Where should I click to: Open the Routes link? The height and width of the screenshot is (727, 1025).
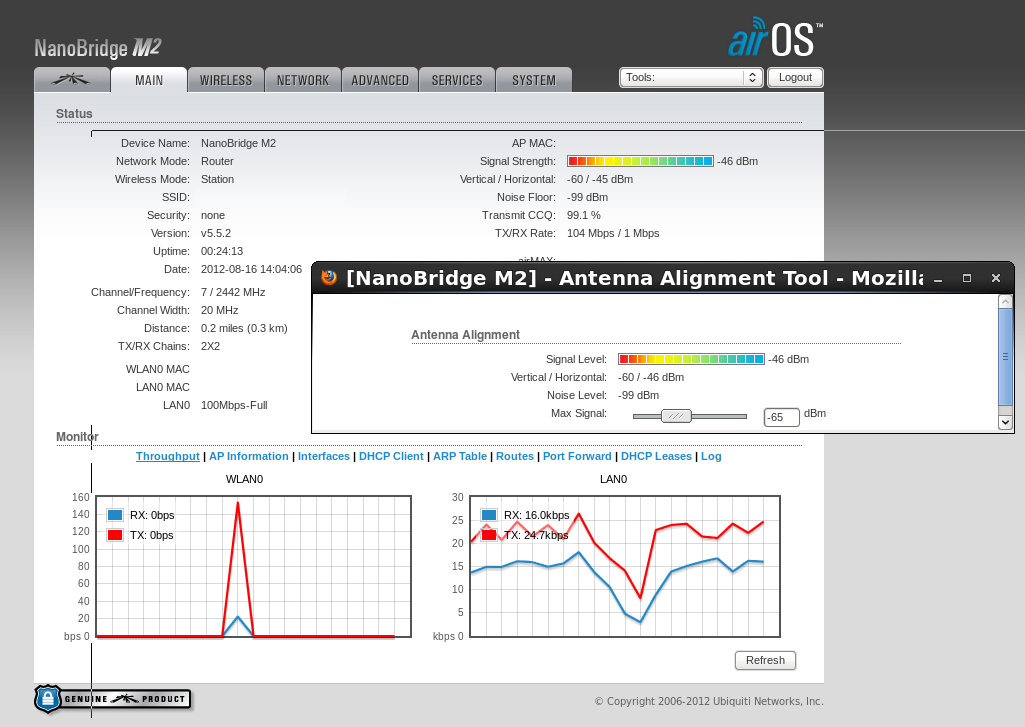coord(514,456)
